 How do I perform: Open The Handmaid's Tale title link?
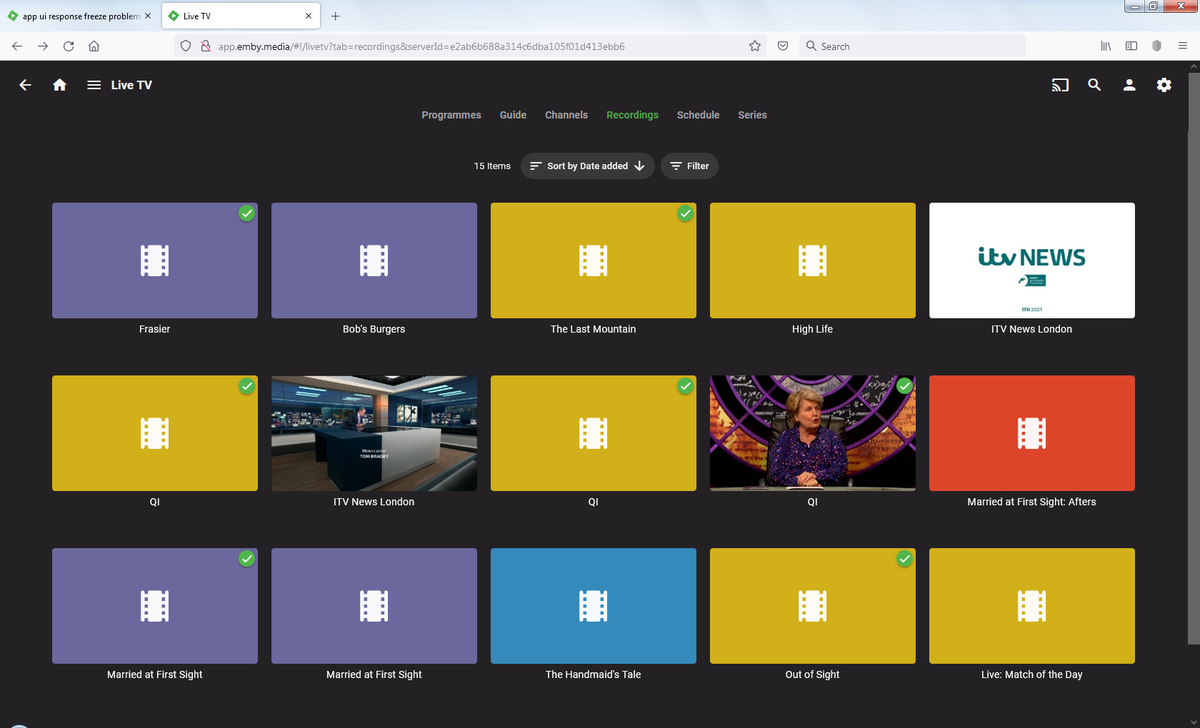point(593,675)
